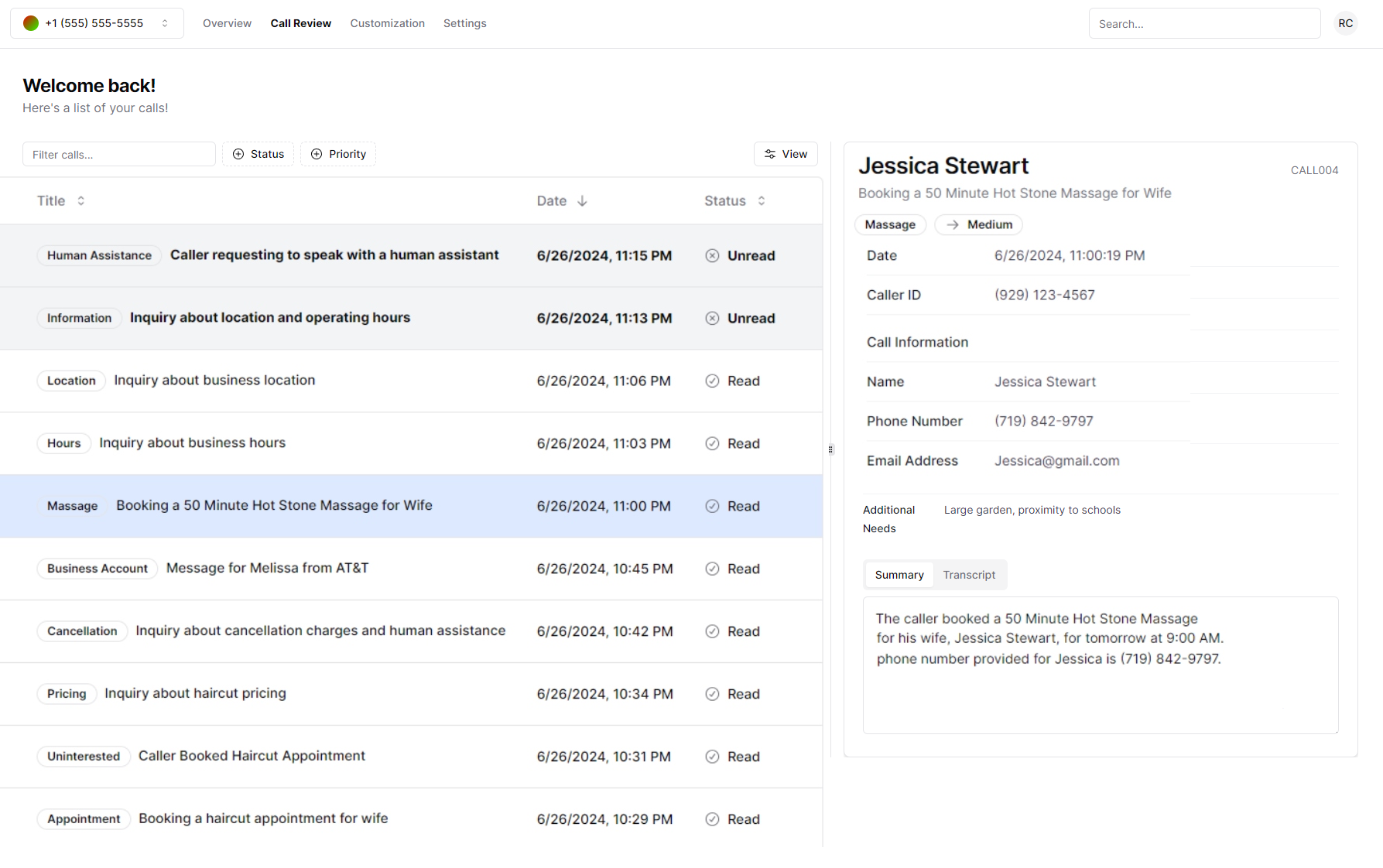Expand the phone number selector dropdown

click(x=165, y=23)
